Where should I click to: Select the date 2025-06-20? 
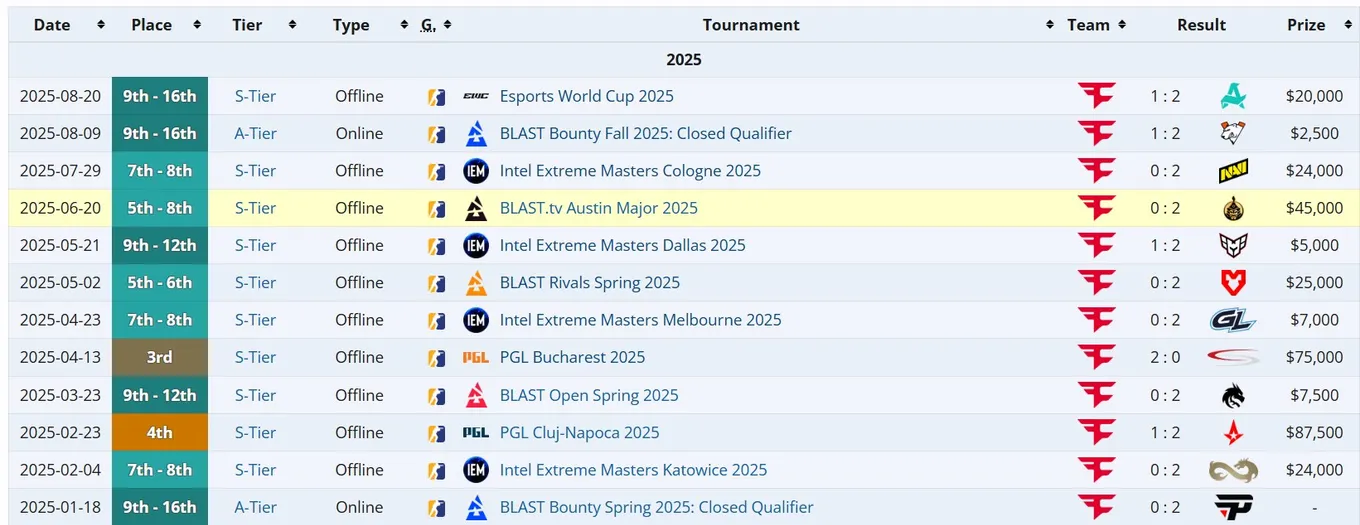[x=60, y=208]
